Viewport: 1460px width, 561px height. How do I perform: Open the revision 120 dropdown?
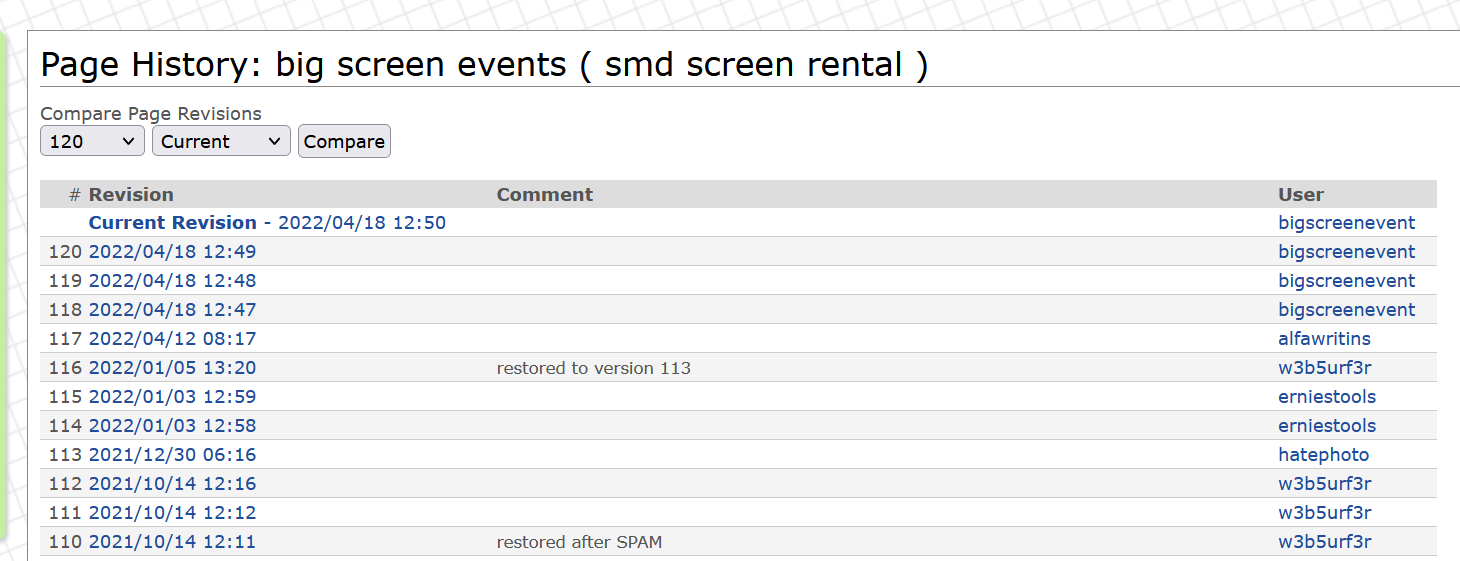pyautogui.click(x=92, y=142)
